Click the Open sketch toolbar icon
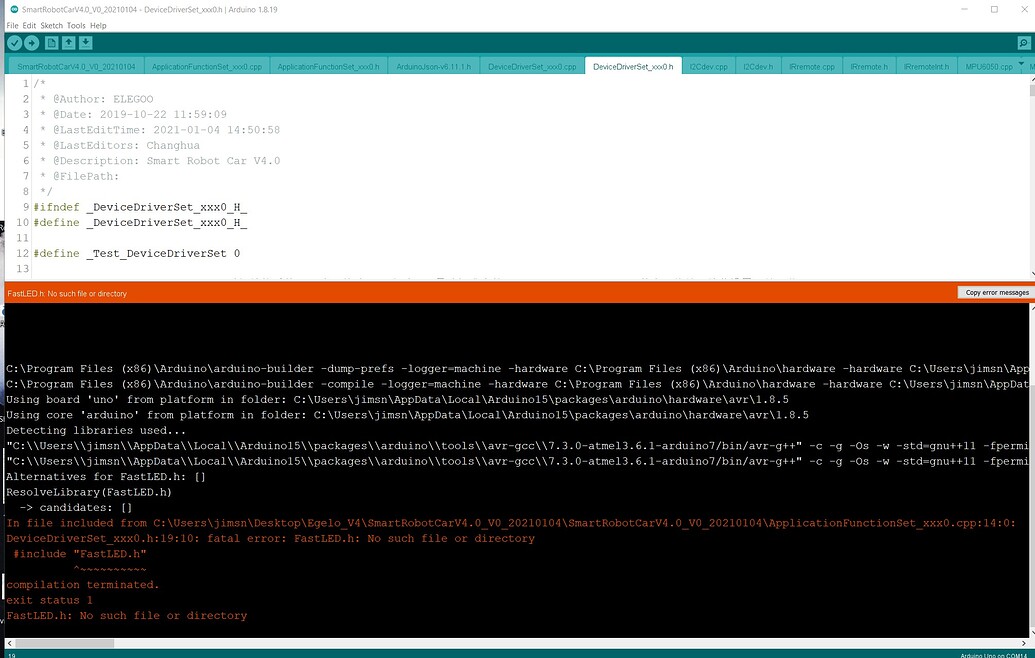Image resolution: width=1035 pixels, height=658 pixels. (x=70, y=43)
